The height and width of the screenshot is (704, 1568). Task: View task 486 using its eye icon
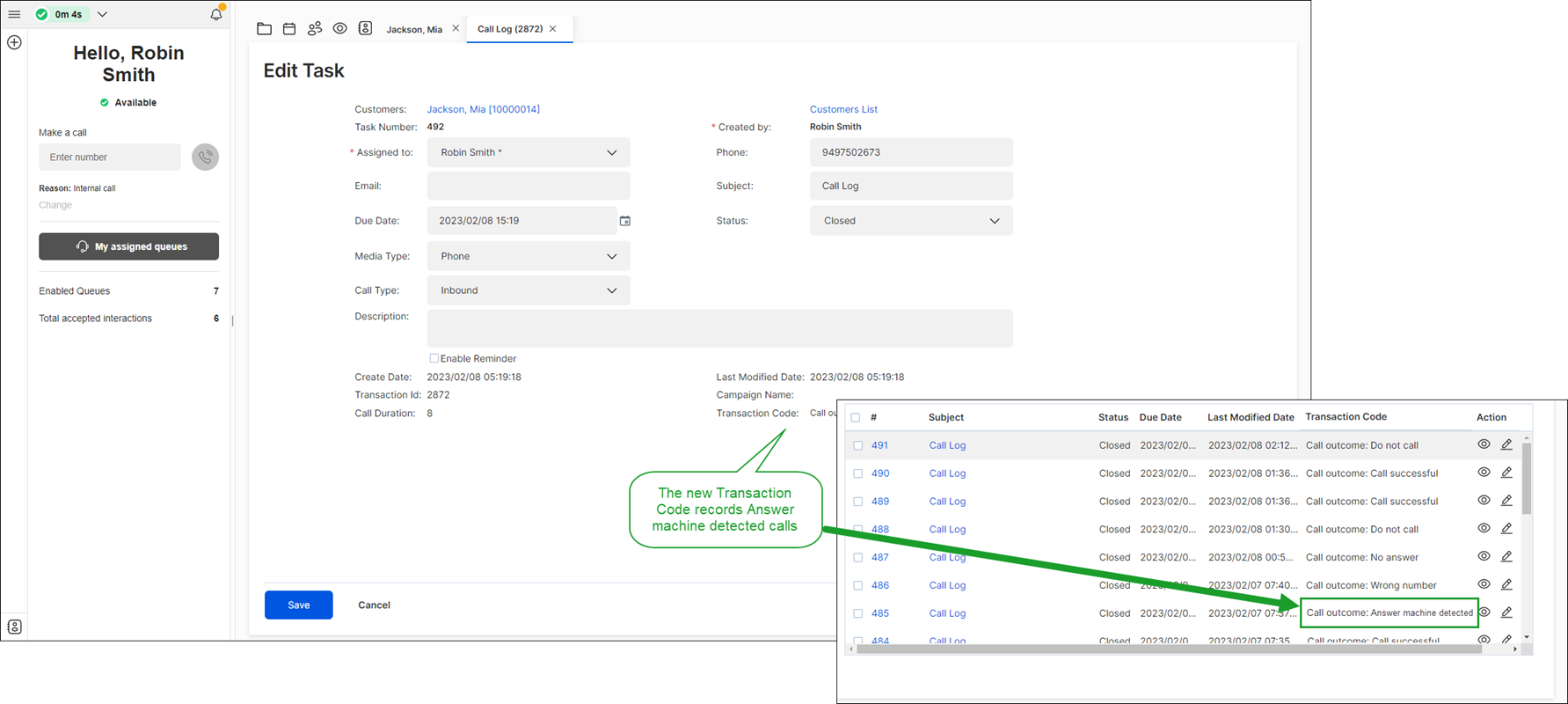[x=1484, y=585]
